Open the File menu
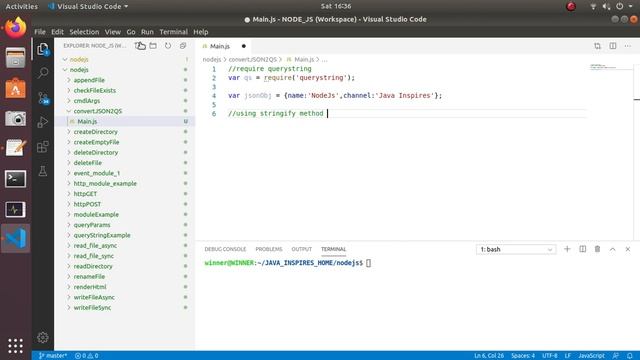 [40, 32]
